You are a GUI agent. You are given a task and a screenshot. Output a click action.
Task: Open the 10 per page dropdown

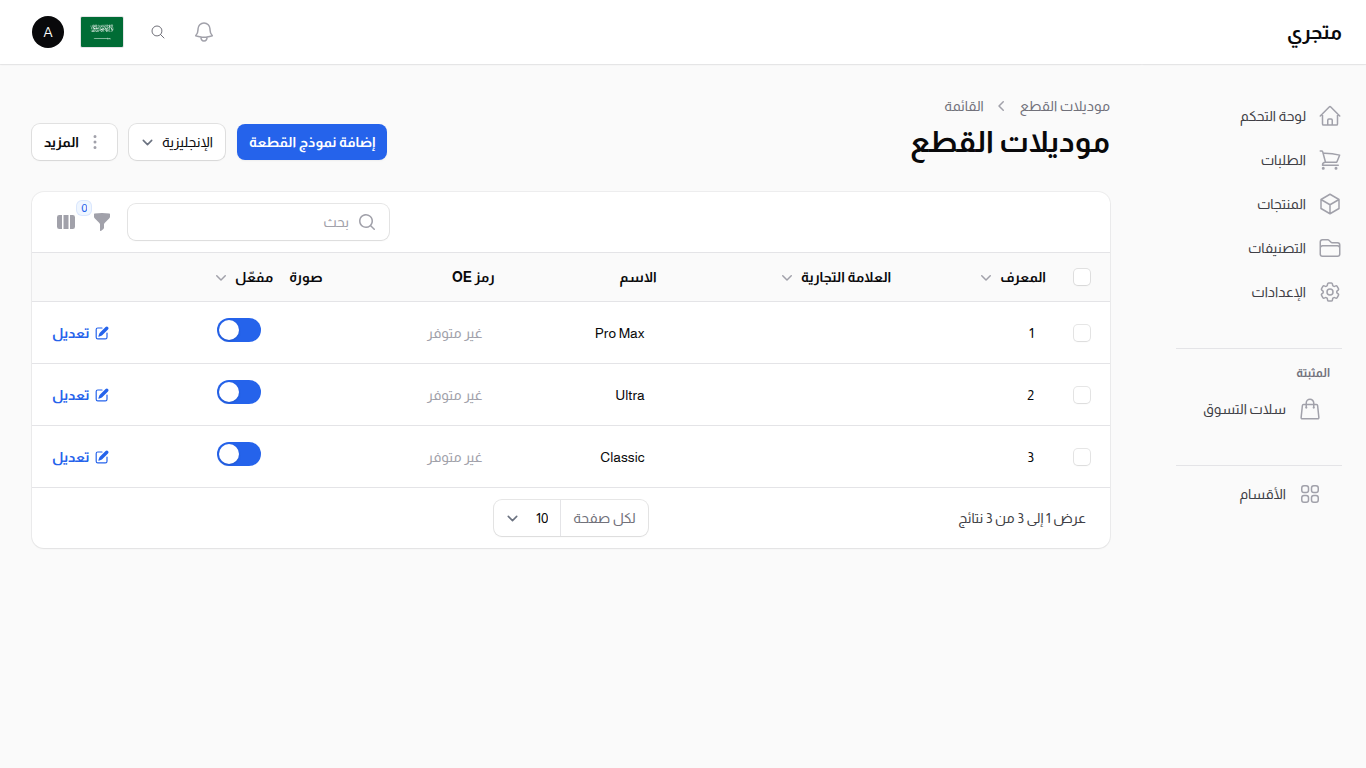pyautogui.click(x=527, y=517)
